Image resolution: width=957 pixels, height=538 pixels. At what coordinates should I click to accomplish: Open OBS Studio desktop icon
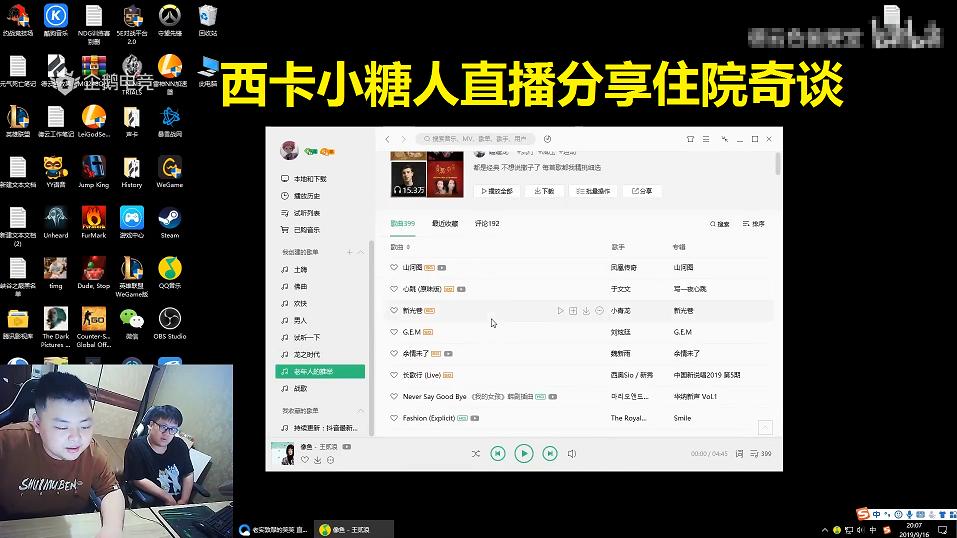pyautogui.click(x=170, y=324)
